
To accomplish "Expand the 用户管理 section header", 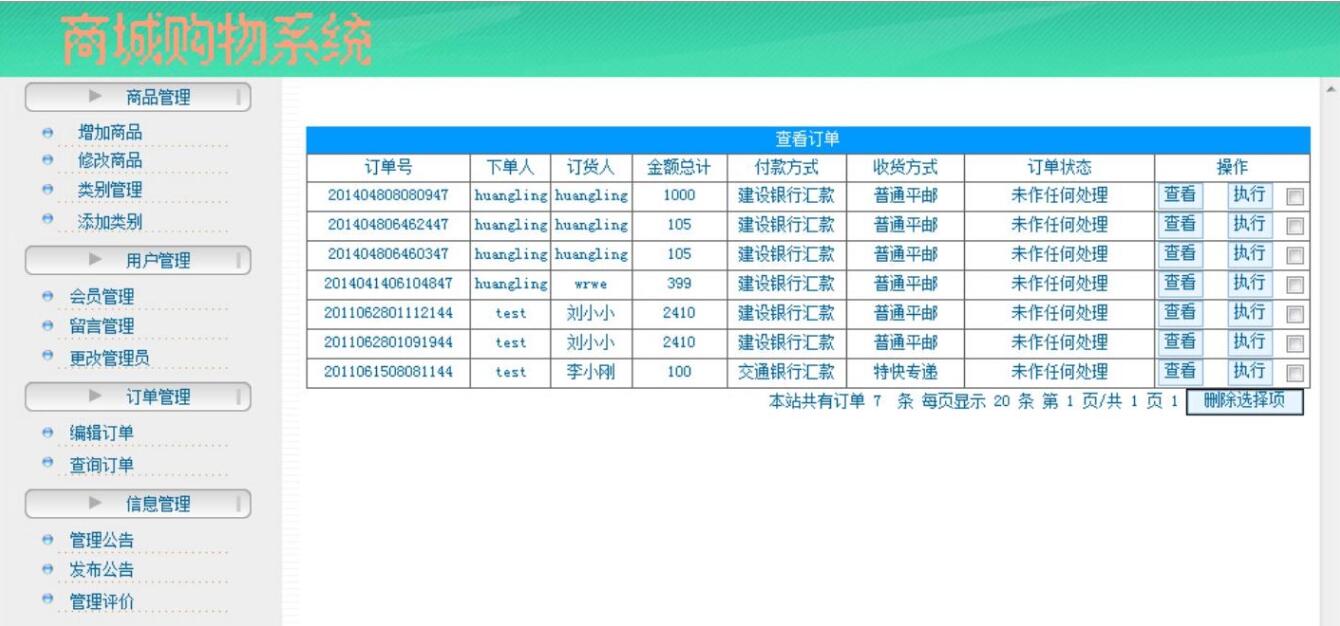I will [137, 261].
